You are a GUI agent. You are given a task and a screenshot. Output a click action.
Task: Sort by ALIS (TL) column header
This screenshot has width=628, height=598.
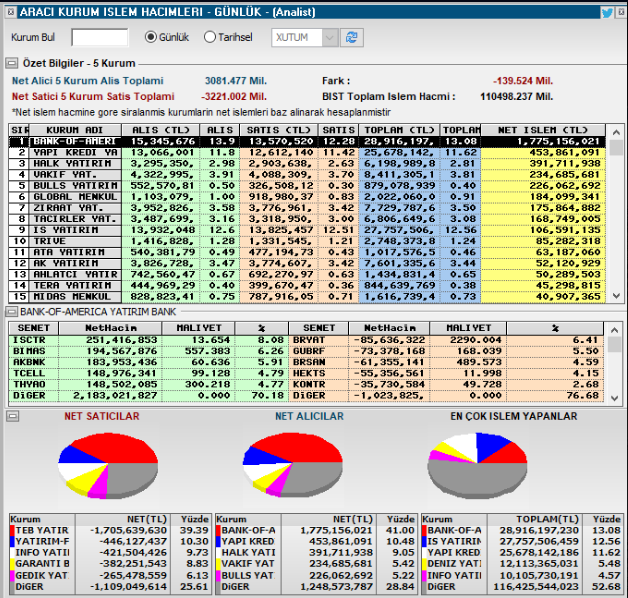[161, 130]
